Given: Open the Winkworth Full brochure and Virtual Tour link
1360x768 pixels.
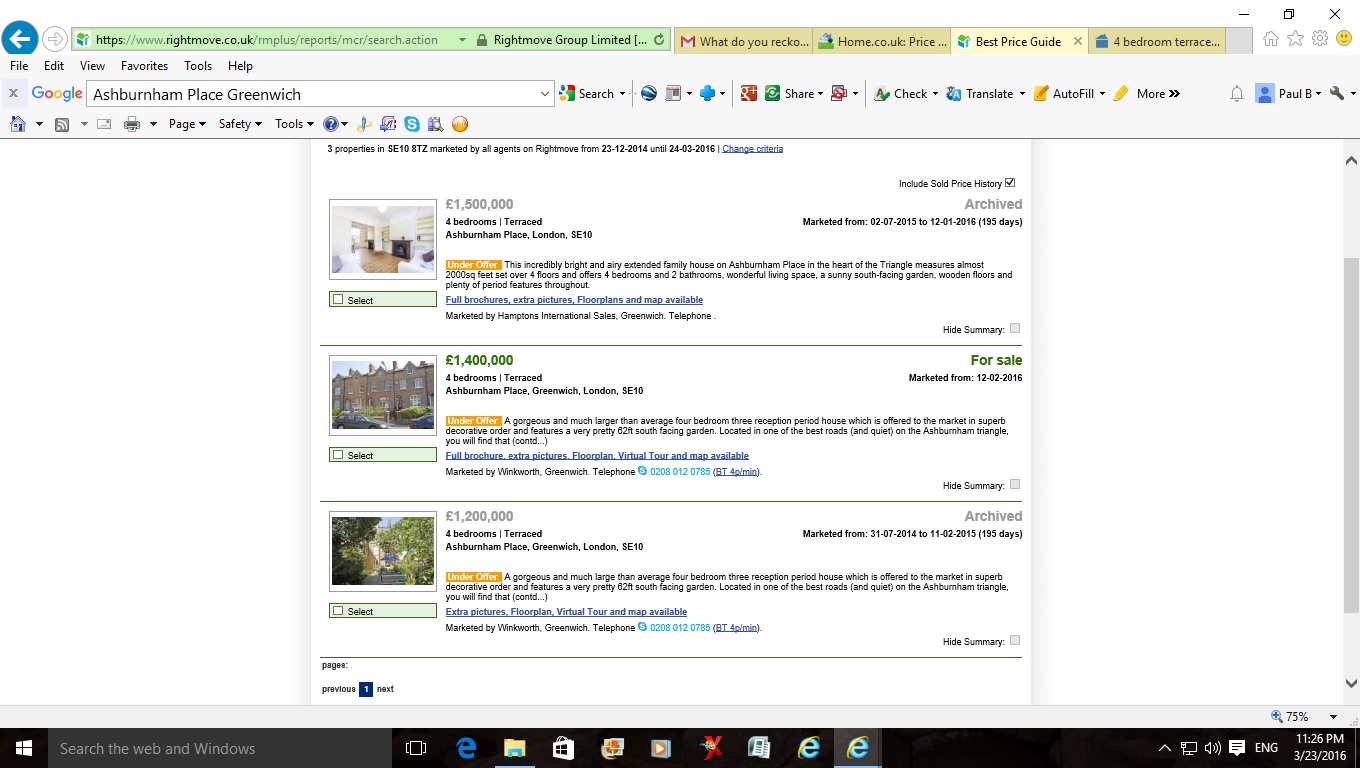Looking at the screenshot, I should tap(597, 456).
